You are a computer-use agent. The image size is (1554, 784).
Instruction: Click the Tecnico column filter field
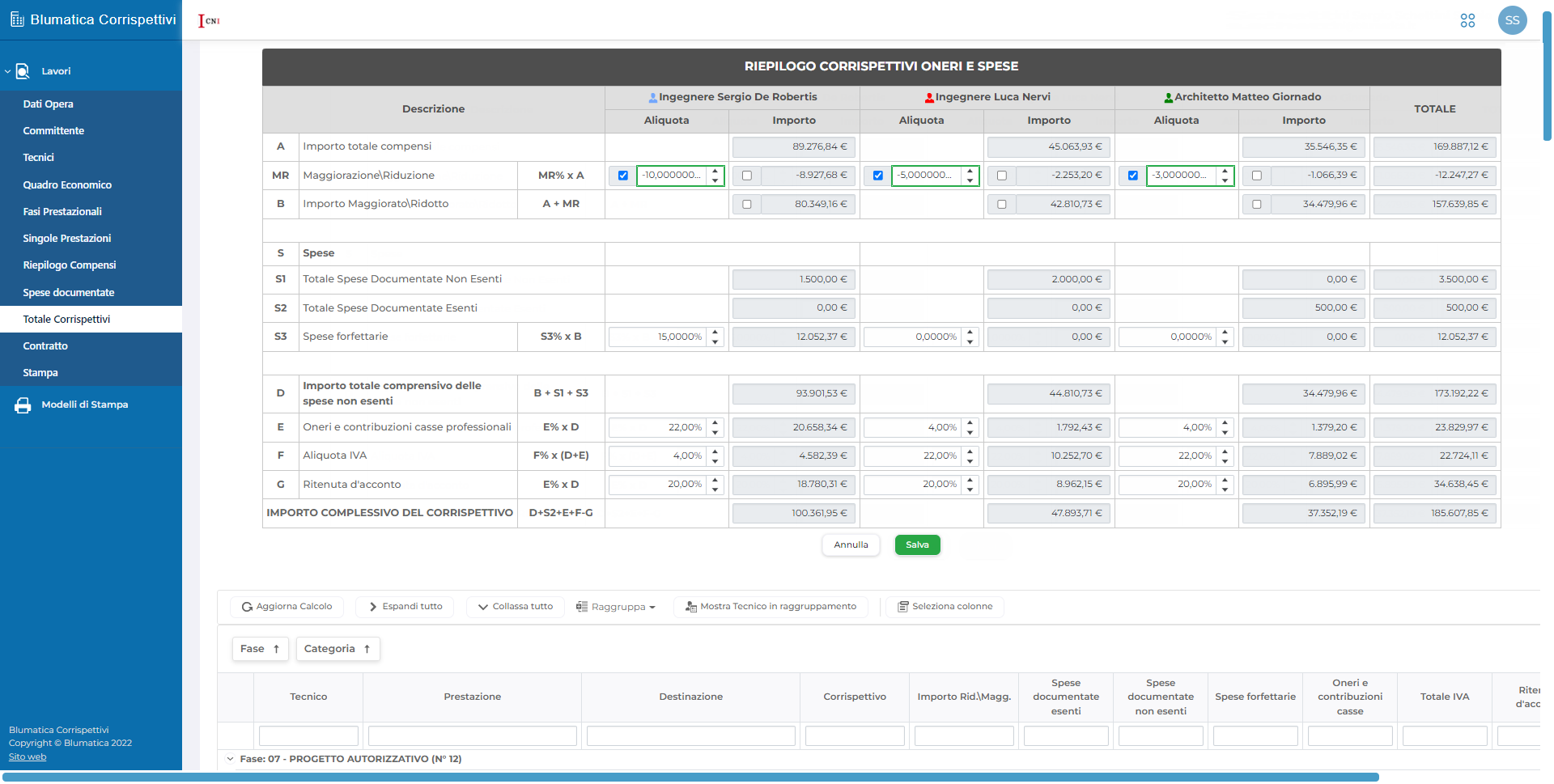click(308, 735)
